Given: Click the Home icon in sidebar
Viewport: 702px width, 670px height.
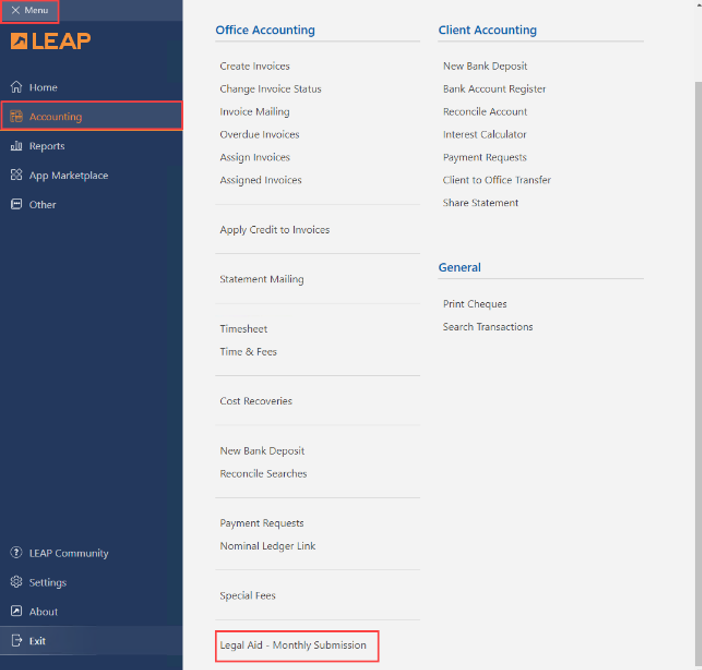Looking at the screenshot, I should 16,87.
